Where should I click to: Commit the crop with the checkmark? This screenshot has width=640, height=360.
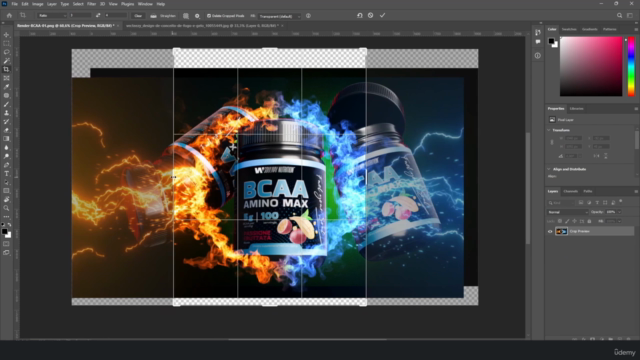(382, 16)
